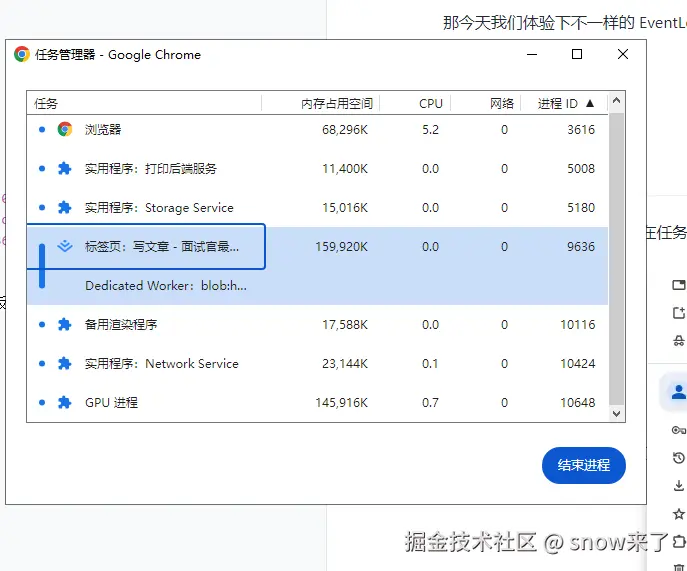Select the GPU 进程 row

point(317,402)
